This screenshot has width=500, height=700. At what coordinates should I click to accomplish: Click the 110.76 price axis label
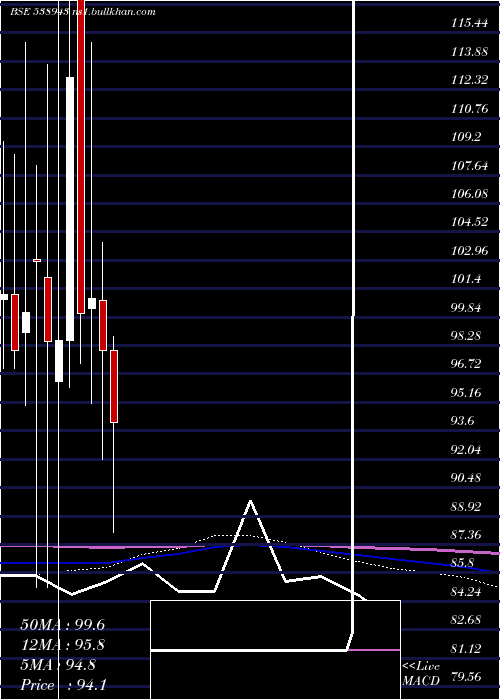[469, 108]
